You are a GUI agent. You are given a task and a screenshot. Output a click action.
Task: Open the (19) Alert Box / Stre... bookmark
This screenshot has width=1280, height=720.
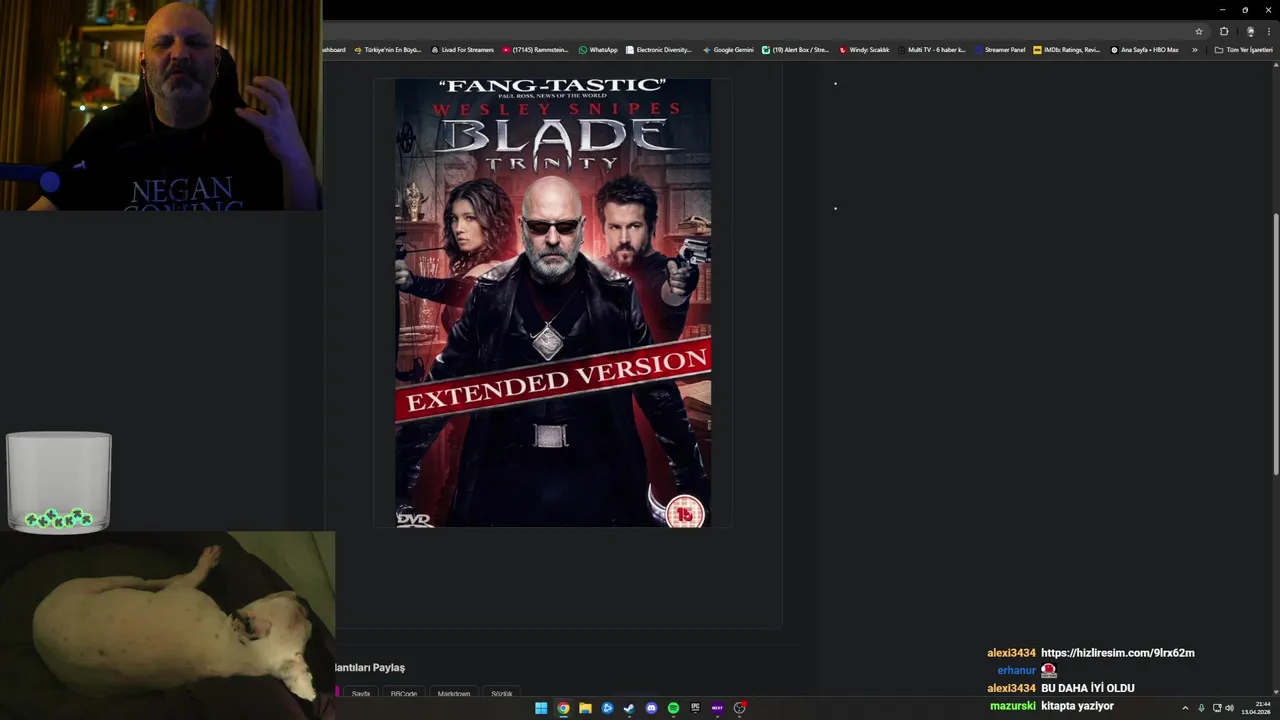click(x=795, y=50)
